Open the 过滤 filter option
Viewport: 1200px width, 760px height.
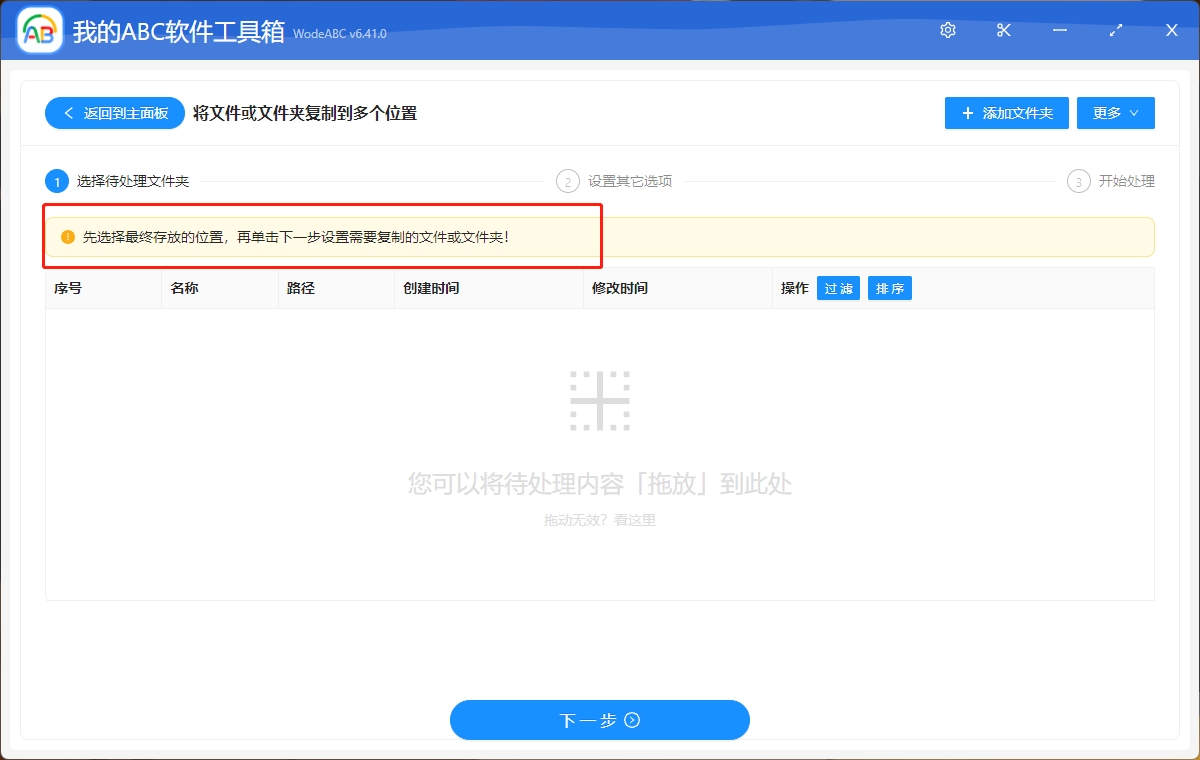pos(838,288)
